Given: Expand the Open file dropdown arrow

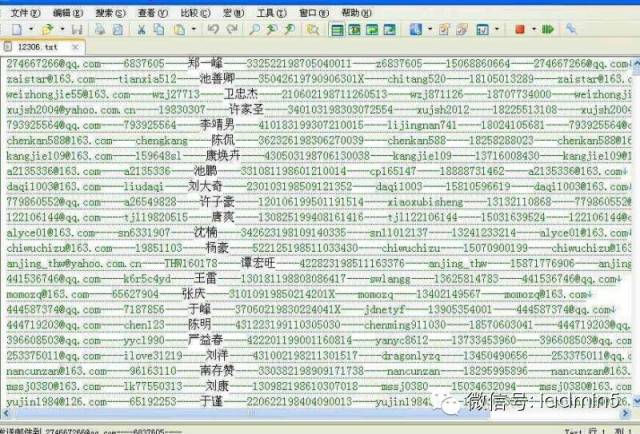Looking at the screenshot, I should point(62,29).
